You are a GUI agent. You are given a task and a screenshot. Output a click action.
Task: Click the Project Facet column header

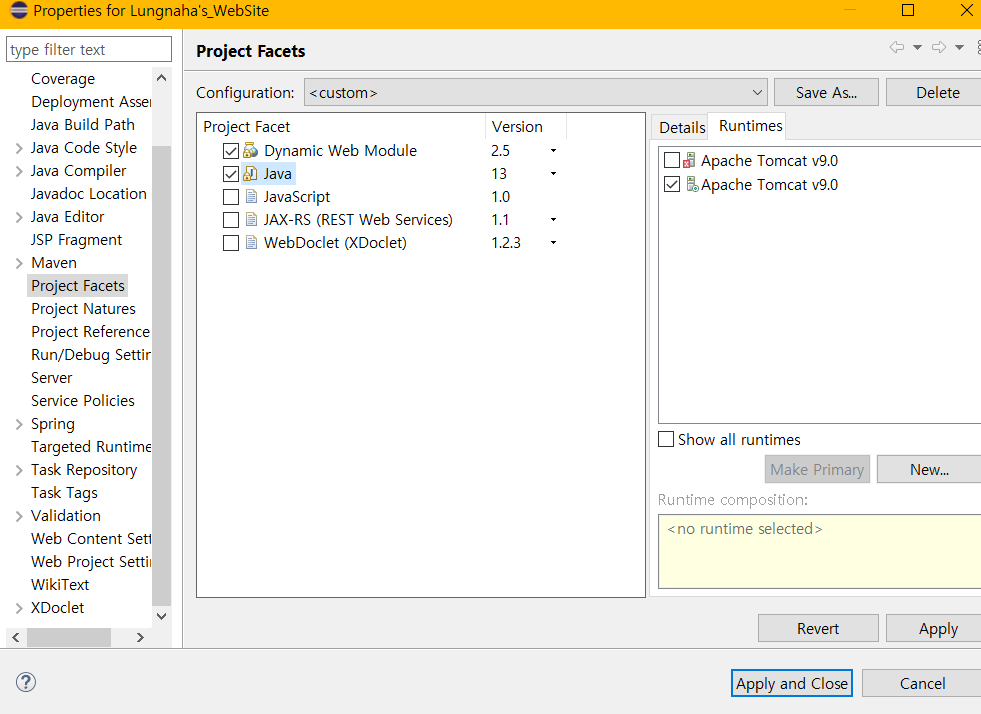[342, 126]
